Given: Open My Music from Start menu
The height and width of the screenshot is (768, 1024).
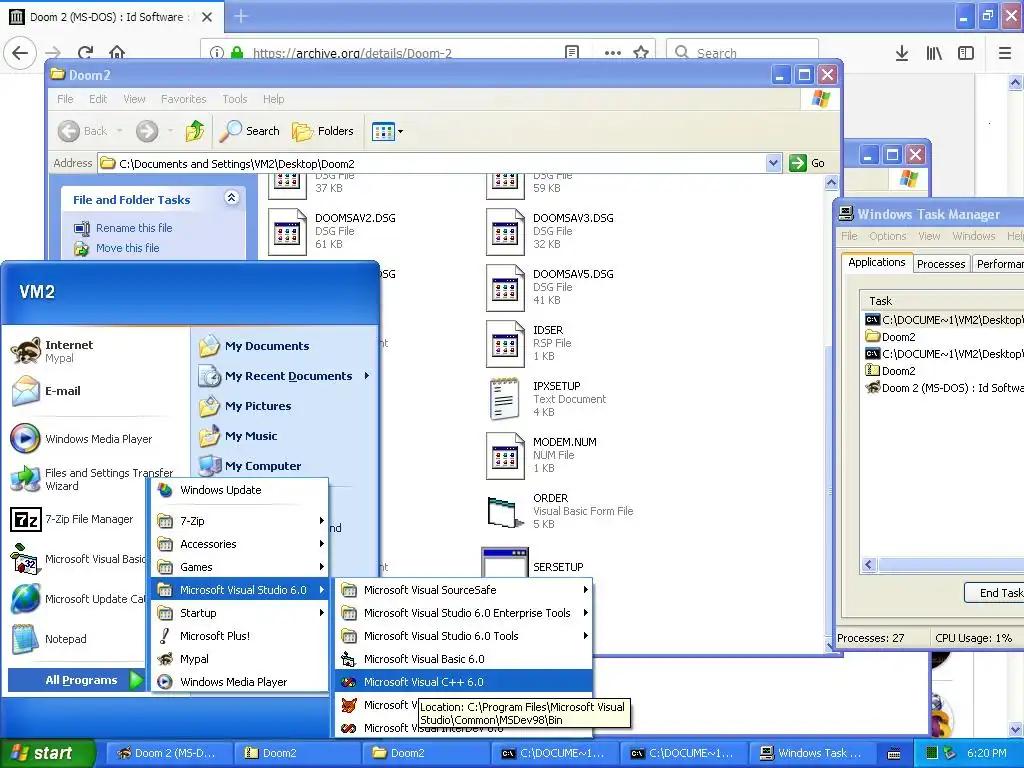Looking at the screenshot, I should pyautogui.click(x=285, y=436).
